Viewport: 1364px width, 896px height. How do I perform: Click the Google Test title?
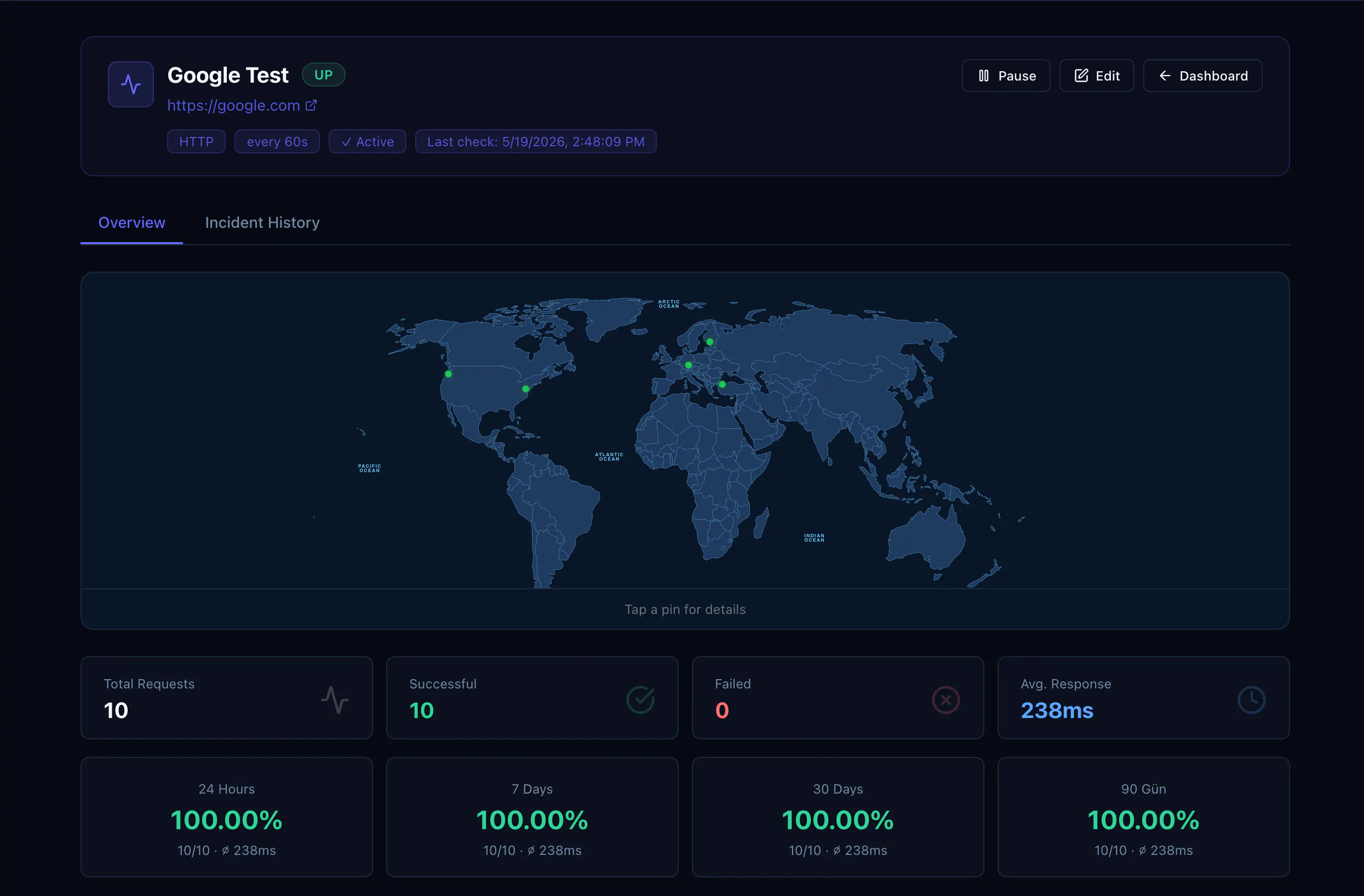pyautogui.click(x=227, y=75)
